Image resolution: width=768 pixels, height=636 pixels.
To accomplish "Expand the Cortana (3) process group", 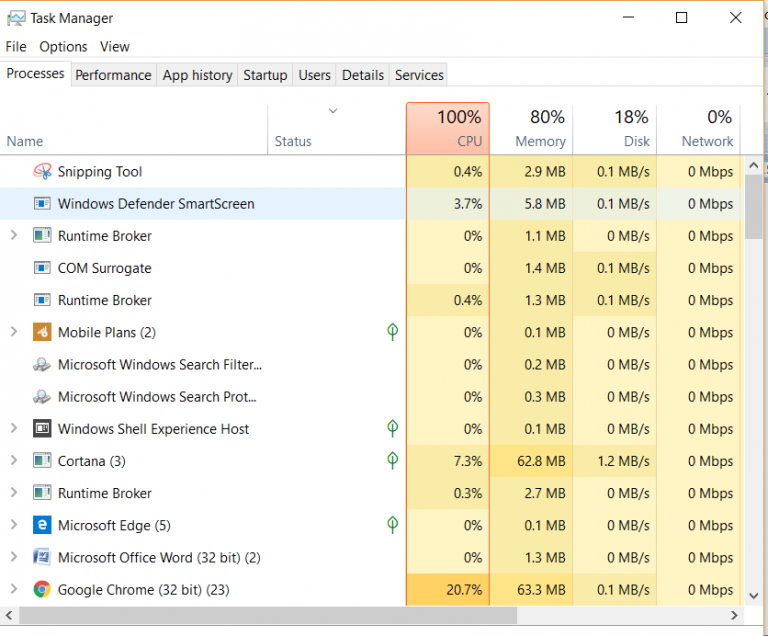I will click(x=14, y=461).
